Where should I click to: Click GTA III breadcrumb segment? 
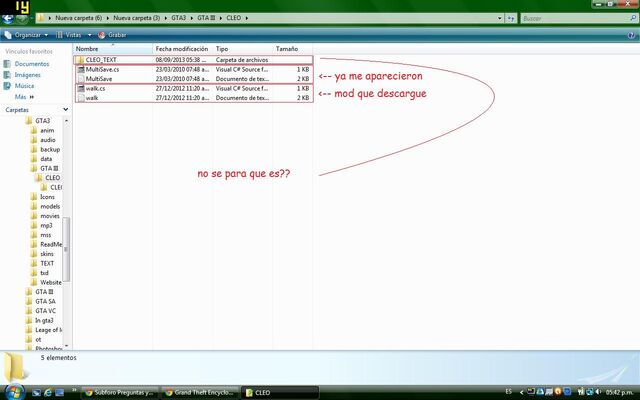click(x=206, y=18)
